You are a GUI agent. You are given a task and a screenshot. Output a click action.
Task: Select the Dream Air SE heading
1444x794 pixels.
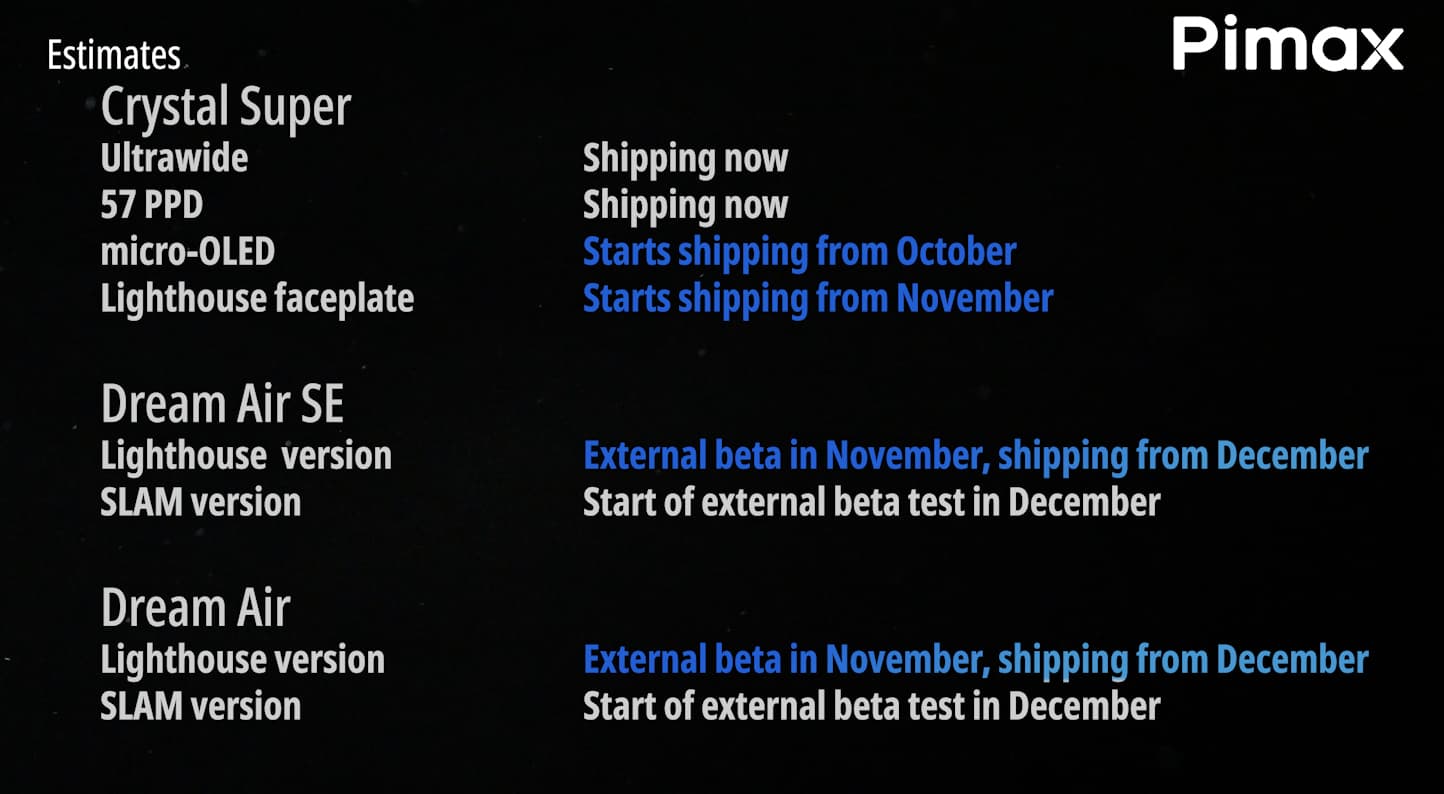point(222,404)
